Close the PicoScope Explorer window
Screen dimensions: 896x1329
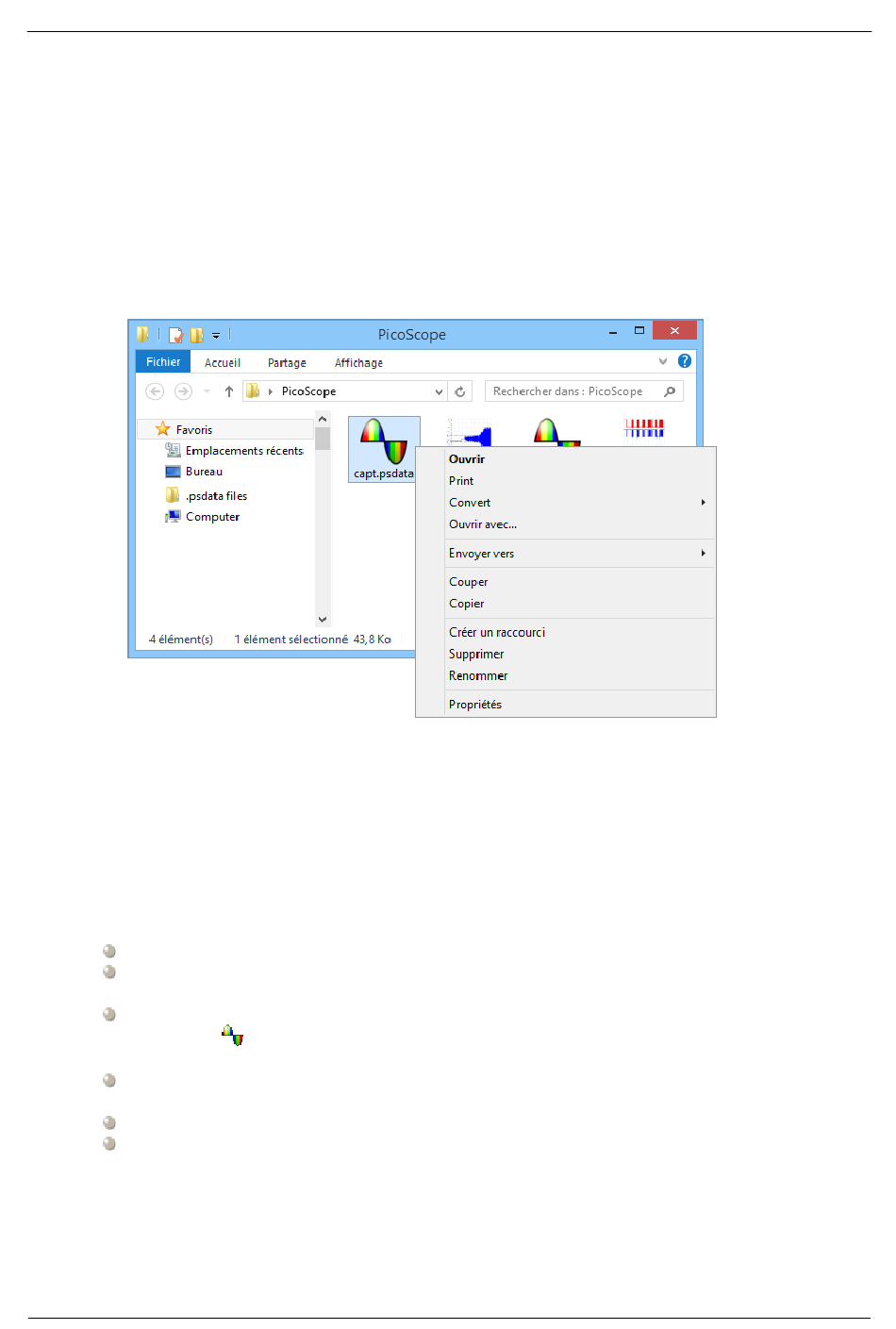(x=674, y=330)
